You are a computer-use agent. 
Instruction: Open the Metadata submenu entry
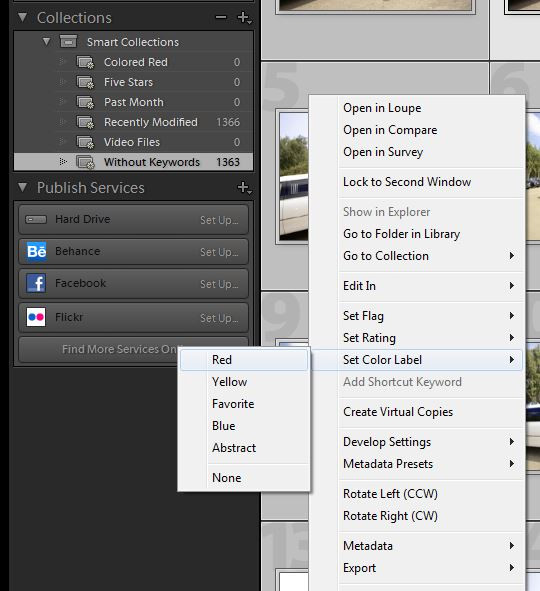[417, 546]
